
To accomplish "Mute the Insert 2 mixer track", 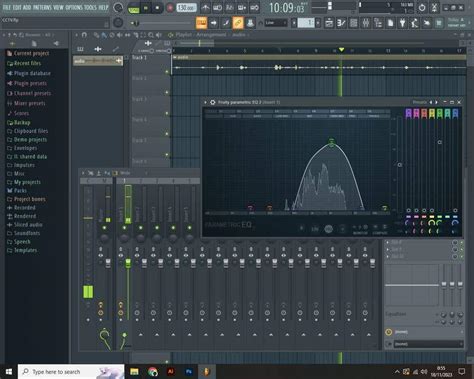I will click(141, 228).
